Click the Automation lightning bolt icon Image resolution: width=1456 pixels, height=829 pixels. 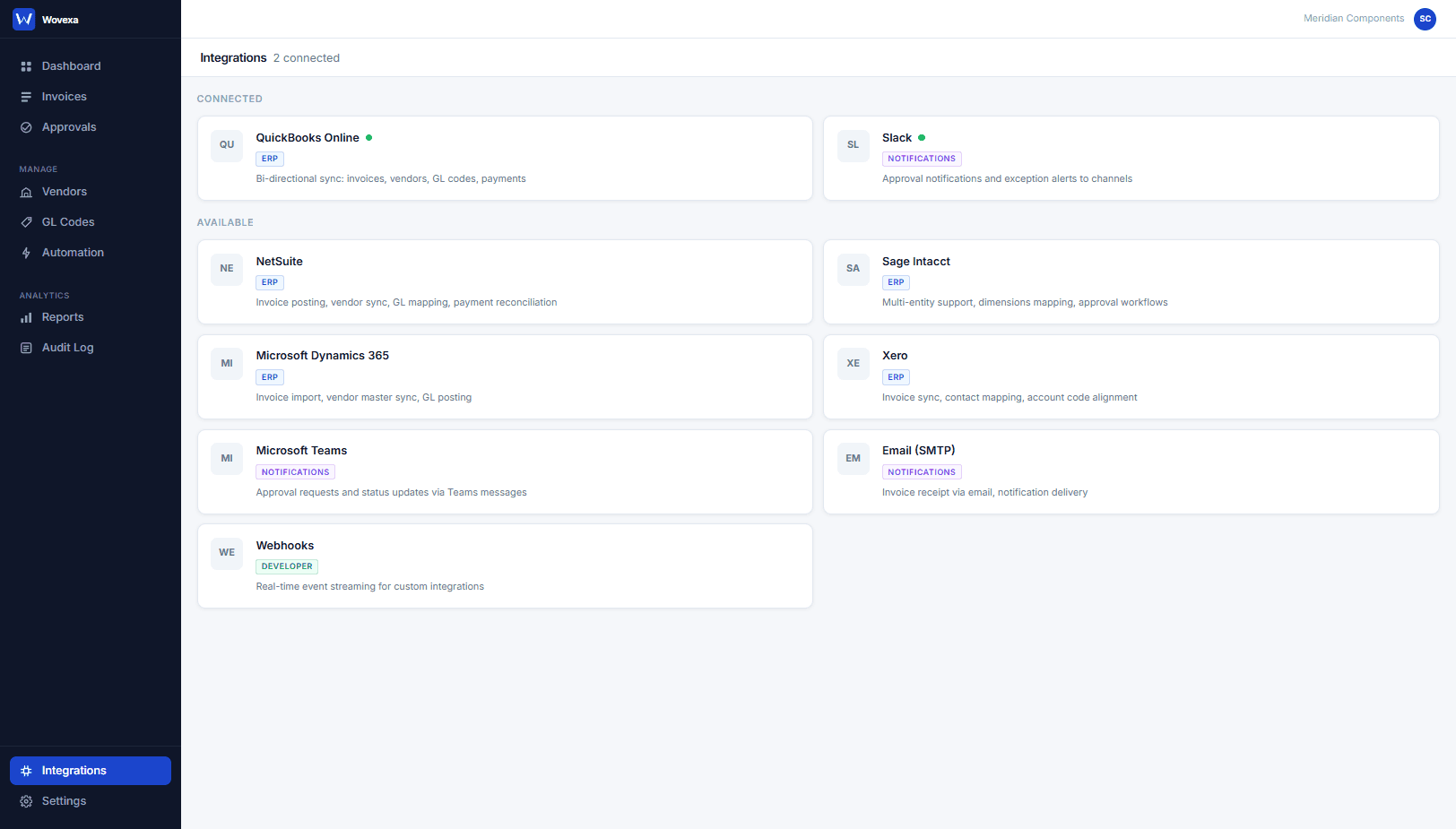pos(27,252)
